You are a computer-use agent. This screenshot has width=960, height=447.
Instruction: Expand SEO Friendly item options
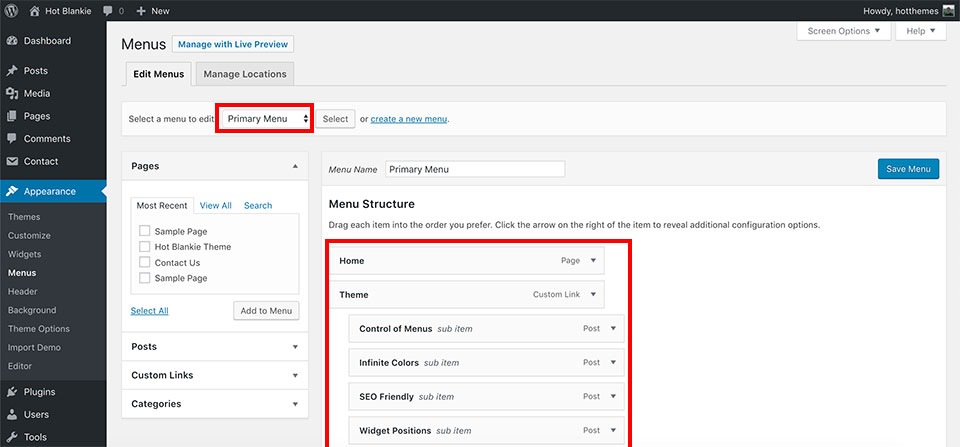(613, 396)
